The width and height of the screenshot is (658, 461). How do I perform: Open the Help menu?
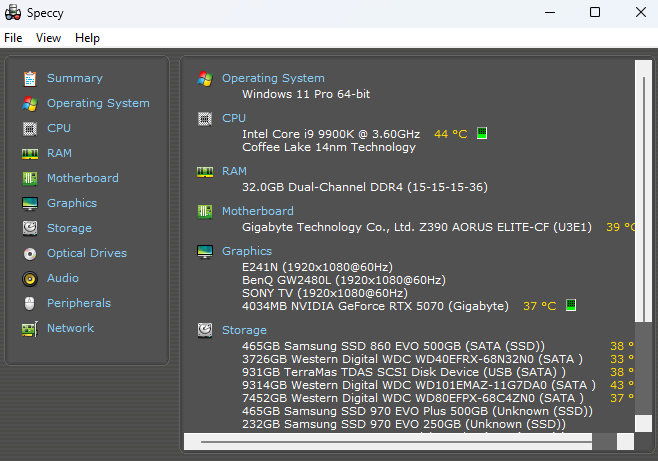(x=87, y=38)
